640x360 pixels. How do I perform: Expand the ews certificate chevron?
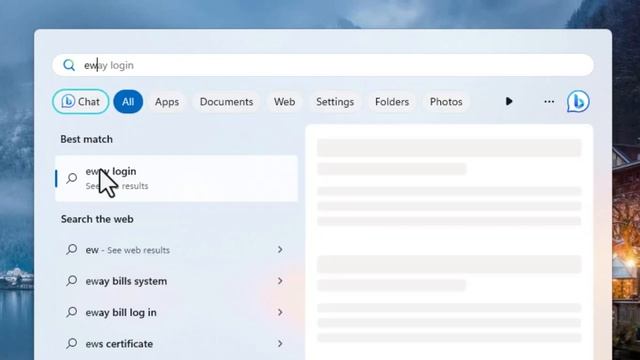[280, 344]
